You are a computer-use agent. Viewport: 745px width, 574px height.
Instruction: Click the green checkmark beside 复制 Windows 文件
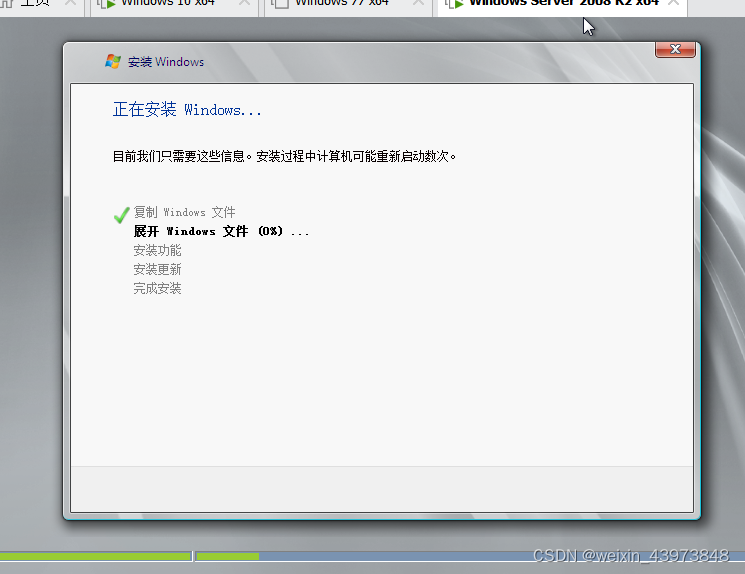pyautogui.click(x=122, y=215)
